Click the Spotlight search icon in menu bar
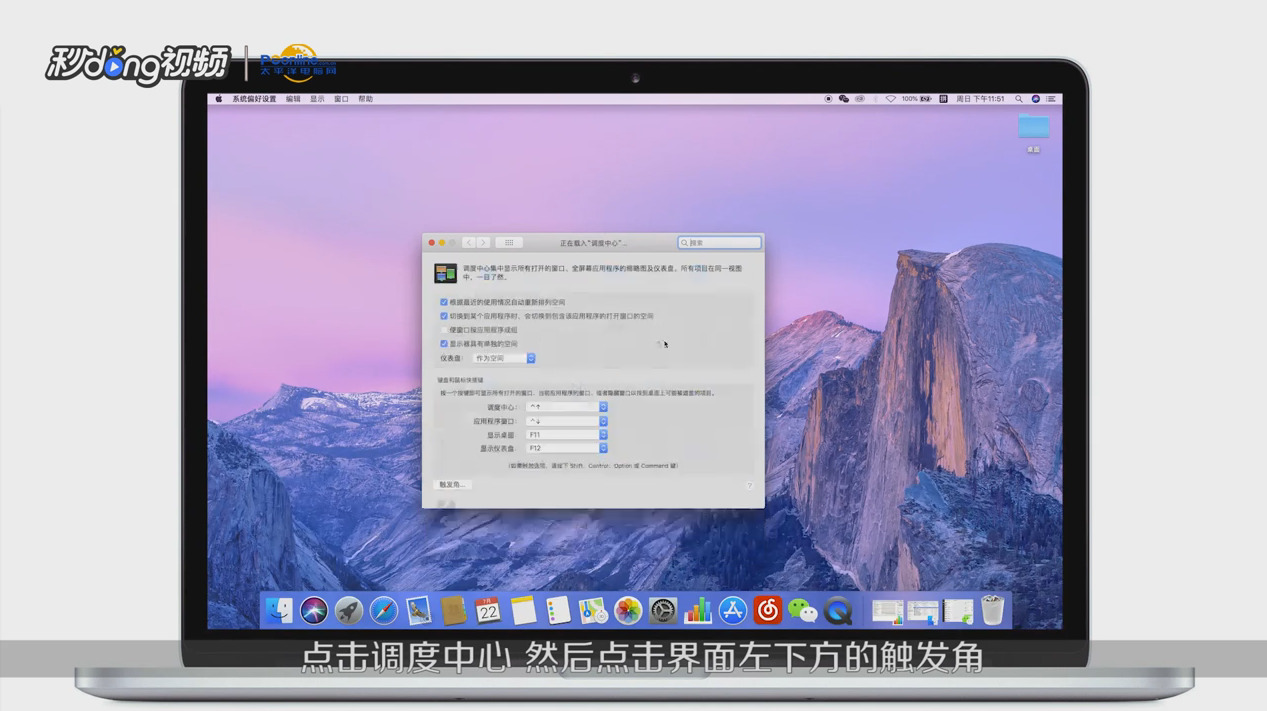This screenshot has width=1267, height=711. tap(1019, 99)
